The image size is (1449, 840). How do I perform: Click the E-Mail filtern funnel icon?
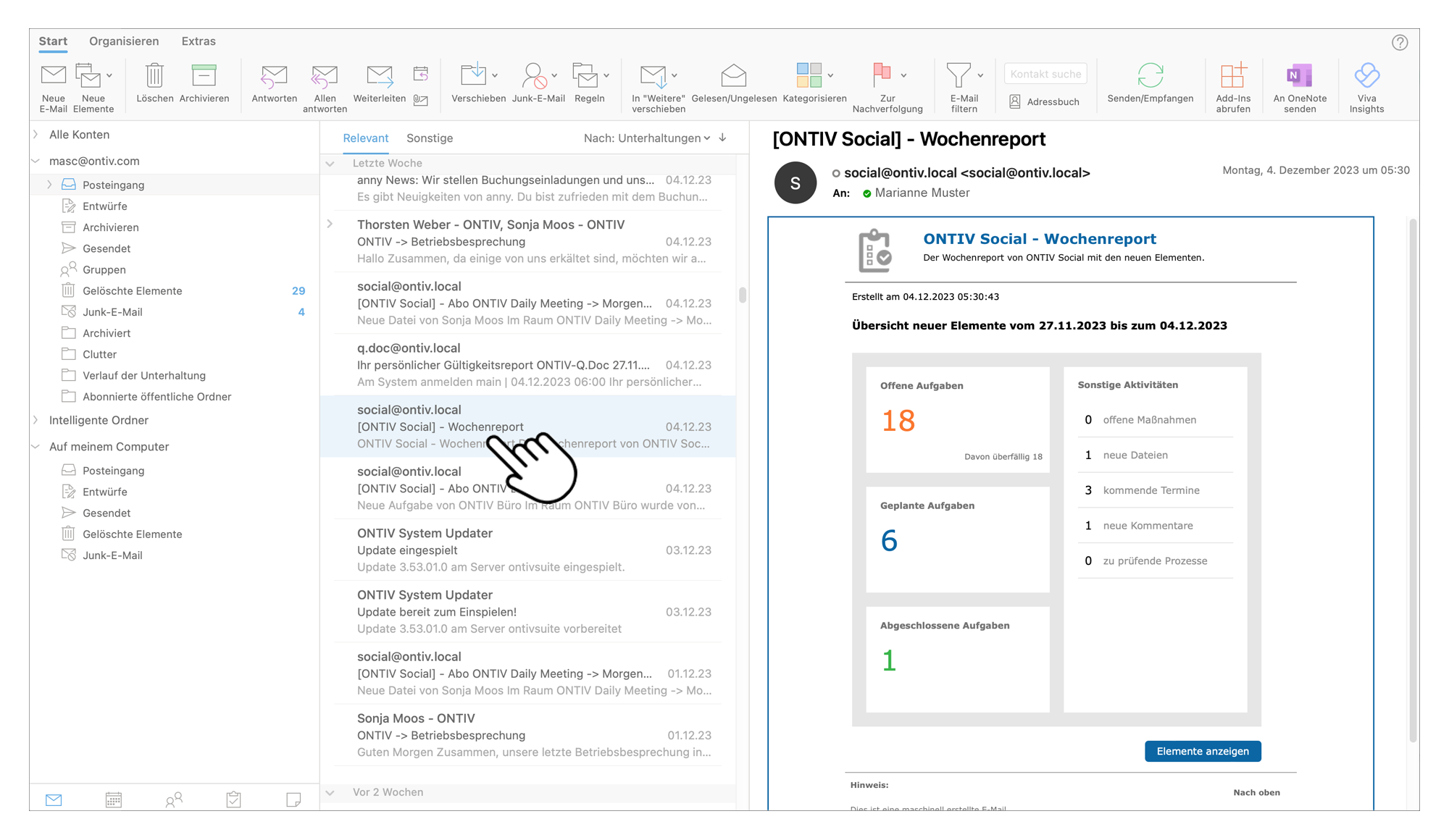(x=958, y=75)
